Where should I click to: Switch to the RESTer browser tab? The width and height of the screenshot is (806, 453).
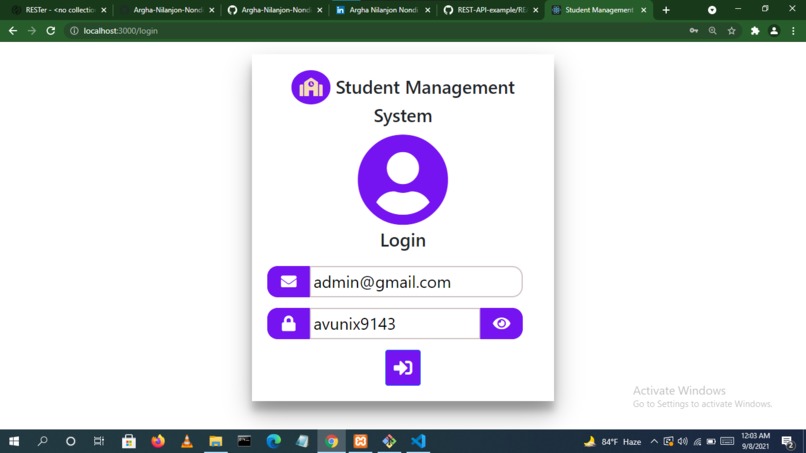[59, 10]
